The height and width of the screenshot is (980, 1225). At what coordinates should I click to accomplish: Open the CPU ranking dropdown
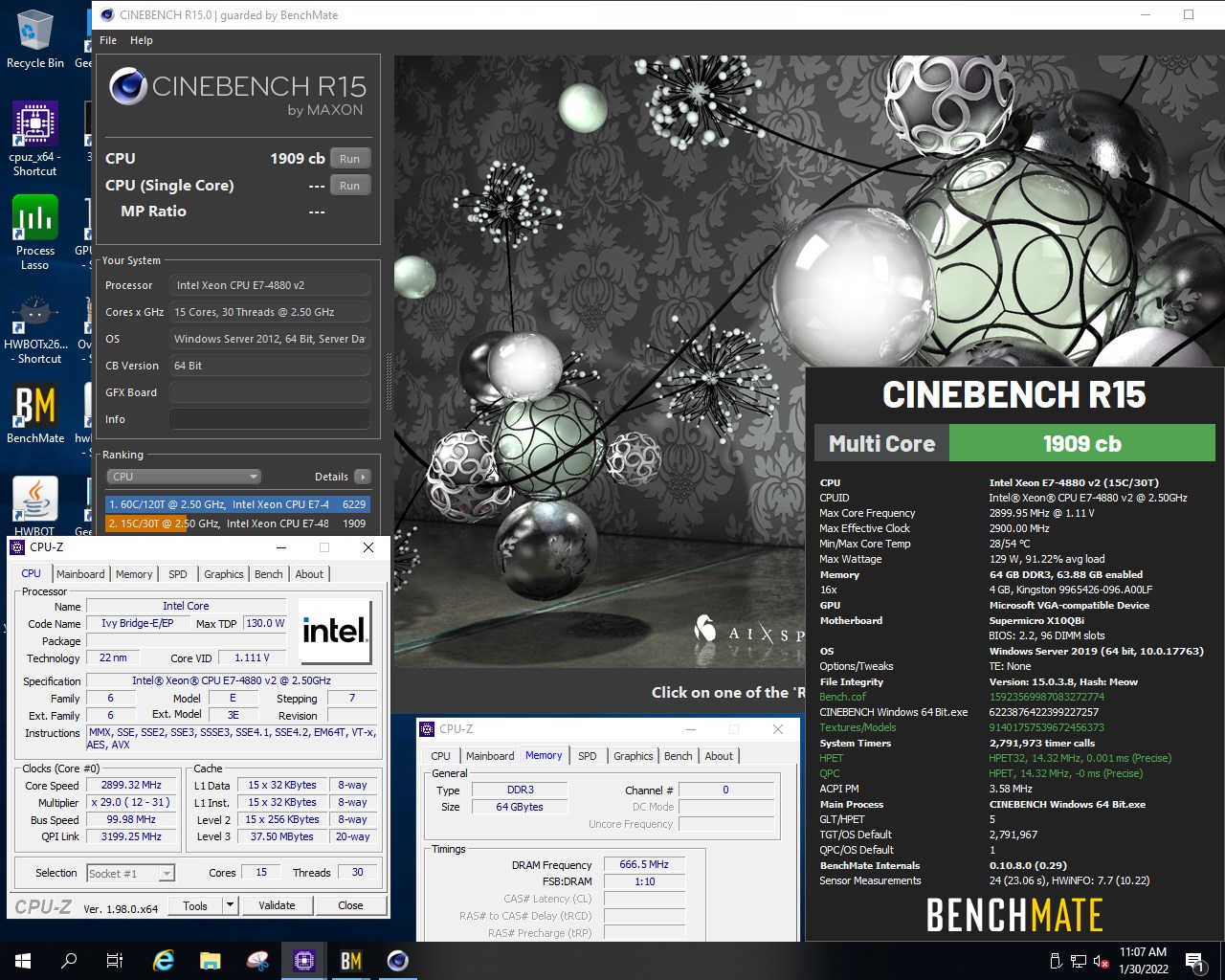(183, 477)
